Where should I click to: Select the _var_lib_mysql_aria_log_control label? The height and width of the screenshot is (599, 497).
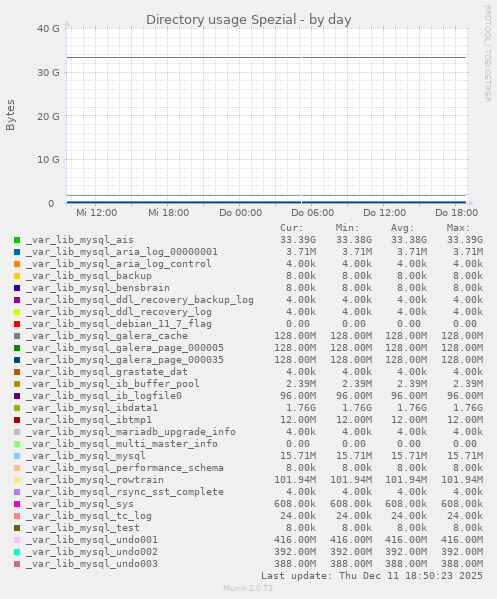click(x=119, y=264)
